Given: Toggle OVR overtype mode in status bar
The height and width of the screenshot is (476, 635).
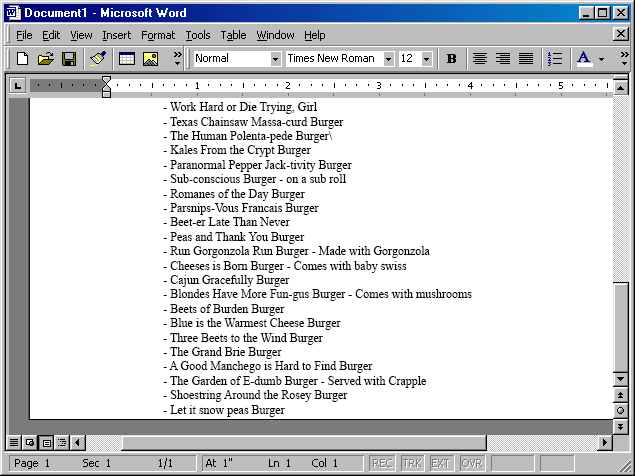Looking at the screenshot, I should tap(471, 464).
